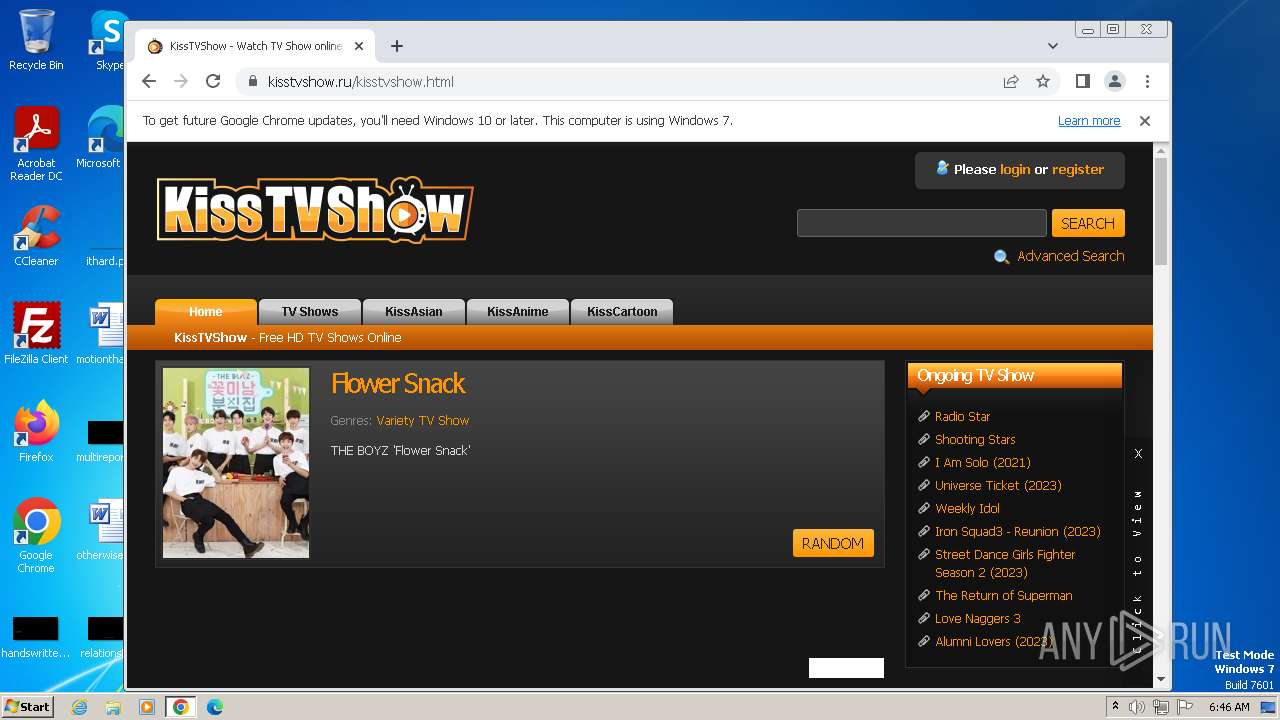The width and height of the screenshot is (1280, 720).
Task: Click the RANDOM button
Action: pyautogui.click(x=833, y=543)
